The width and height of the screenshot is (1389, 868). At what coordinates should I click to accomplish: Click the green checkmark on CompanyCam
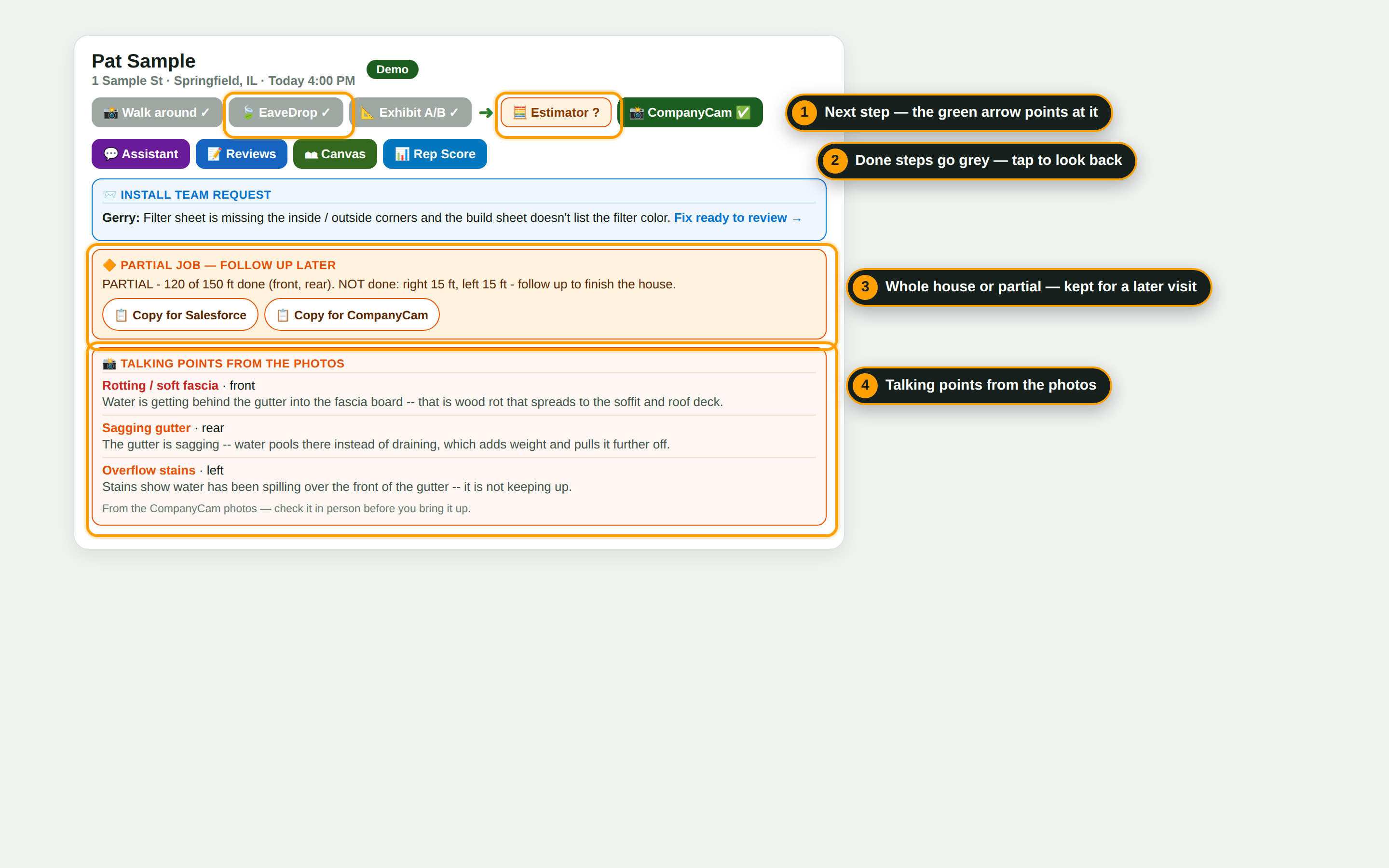[x=743, y=112]
